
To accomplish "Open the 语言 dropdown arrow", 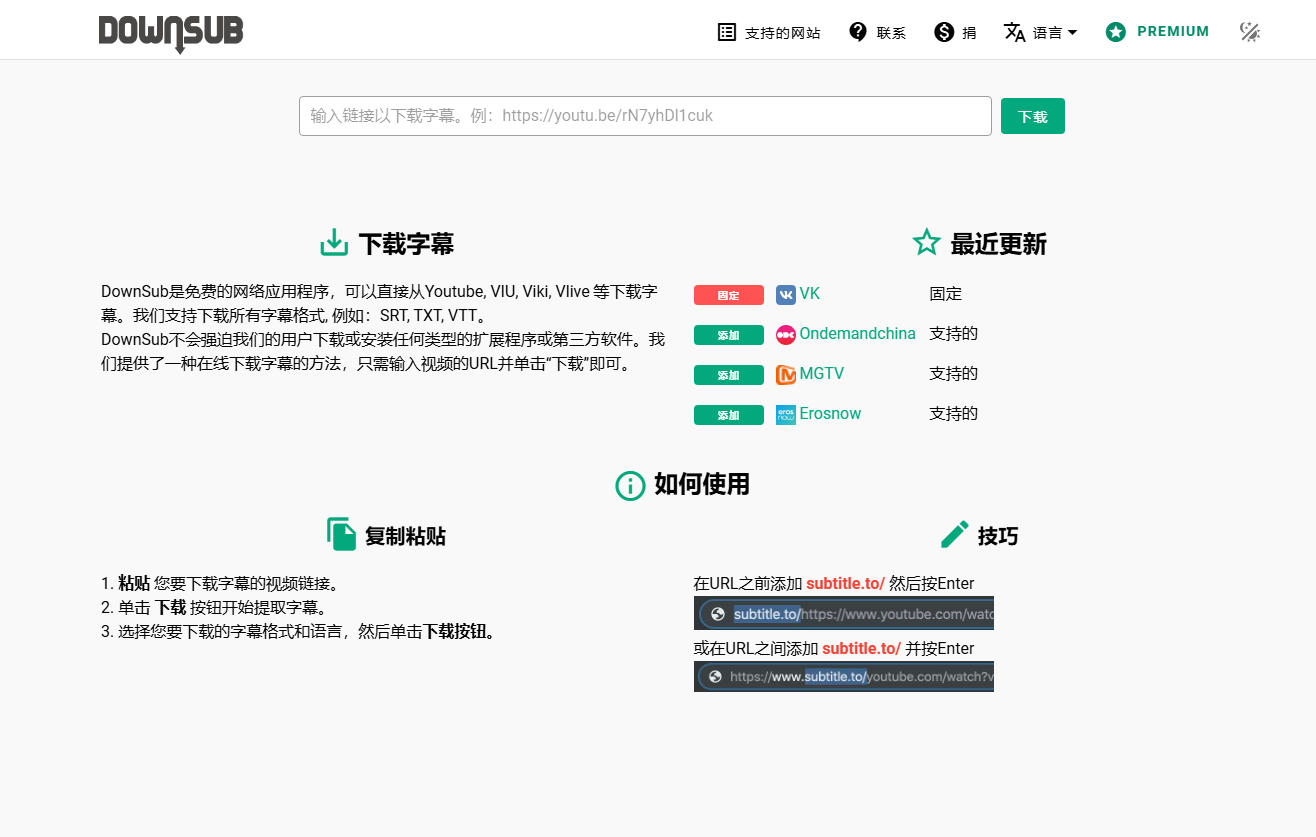I will 1073,32.
